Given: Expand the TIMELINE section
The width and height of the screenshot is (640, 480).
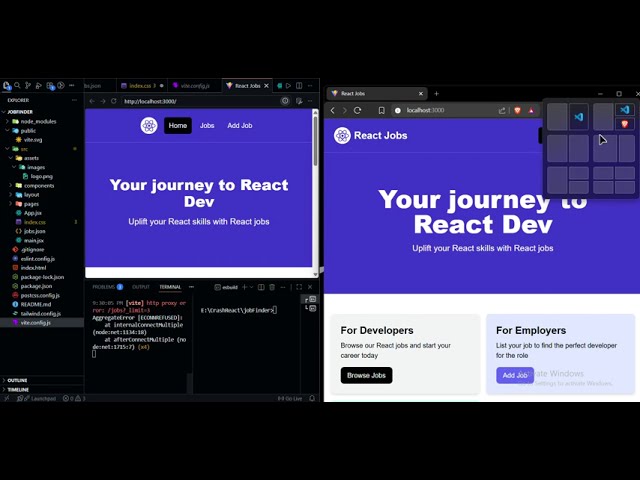Looking at the screenshot, I should click(18, 389).
